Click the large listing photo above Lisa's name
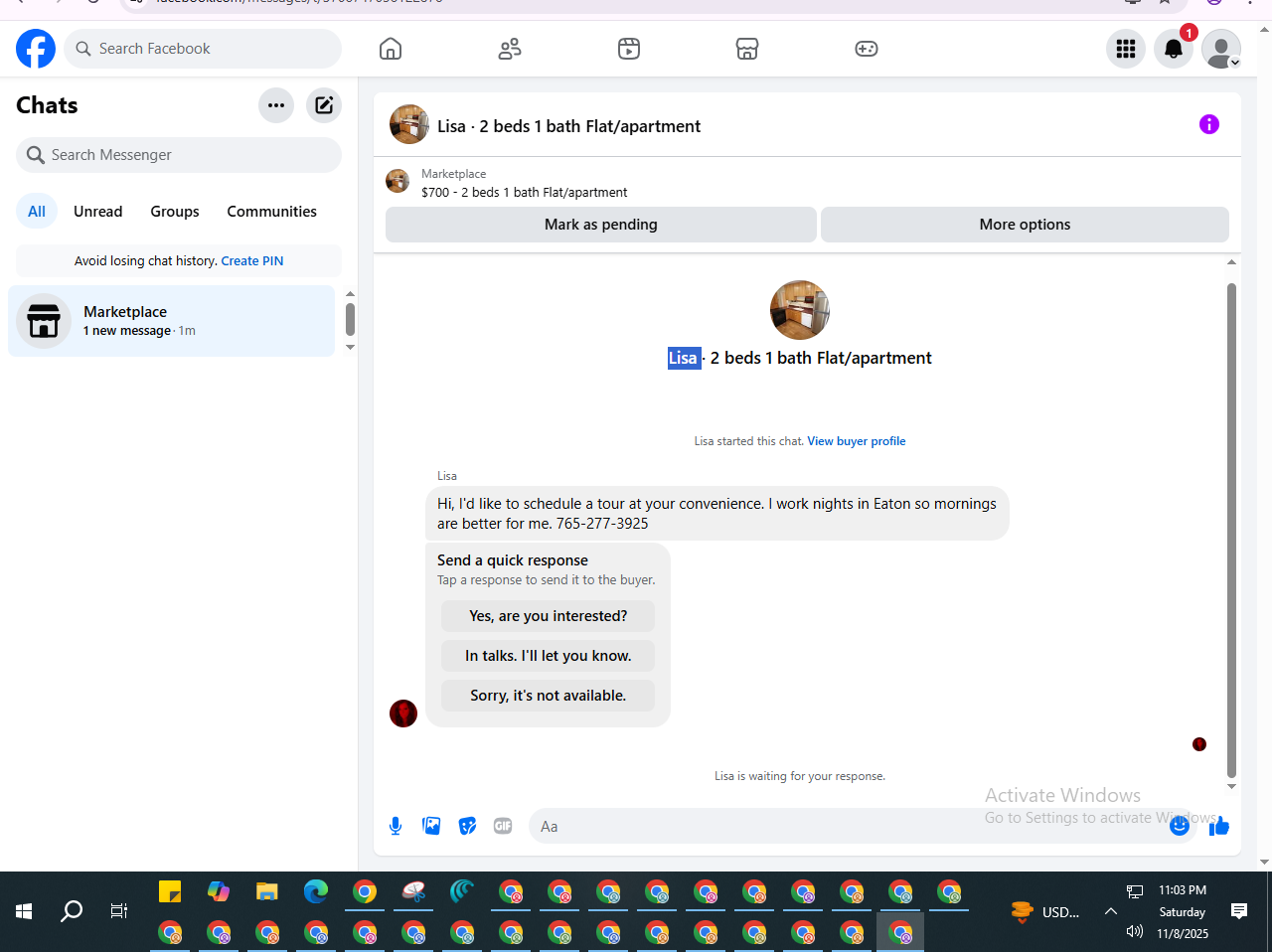The image size is (1272, 952). [800, 310]
